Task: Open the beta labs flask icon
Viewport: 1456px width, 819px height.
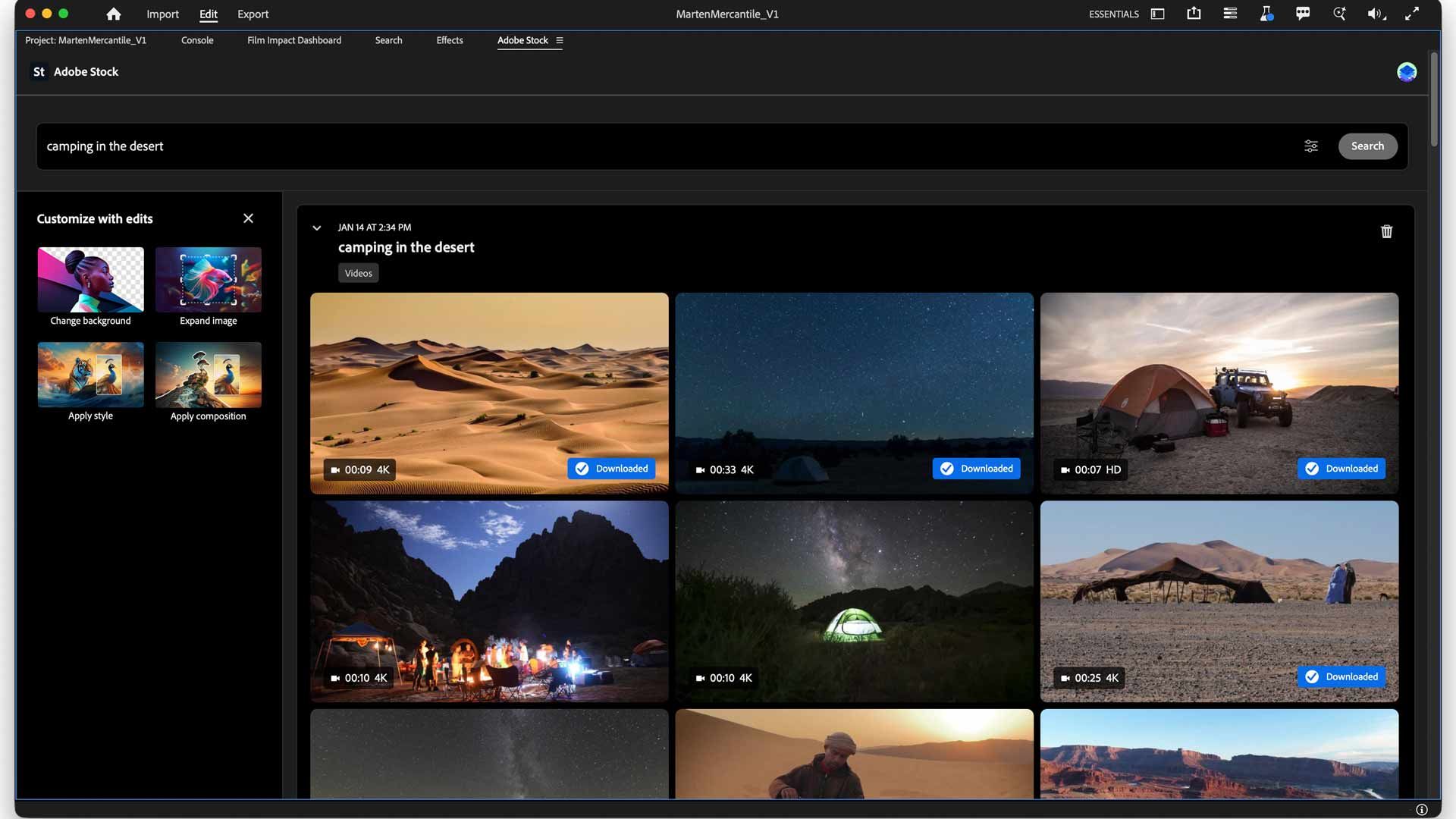Action: click(x=1266, y=14)
